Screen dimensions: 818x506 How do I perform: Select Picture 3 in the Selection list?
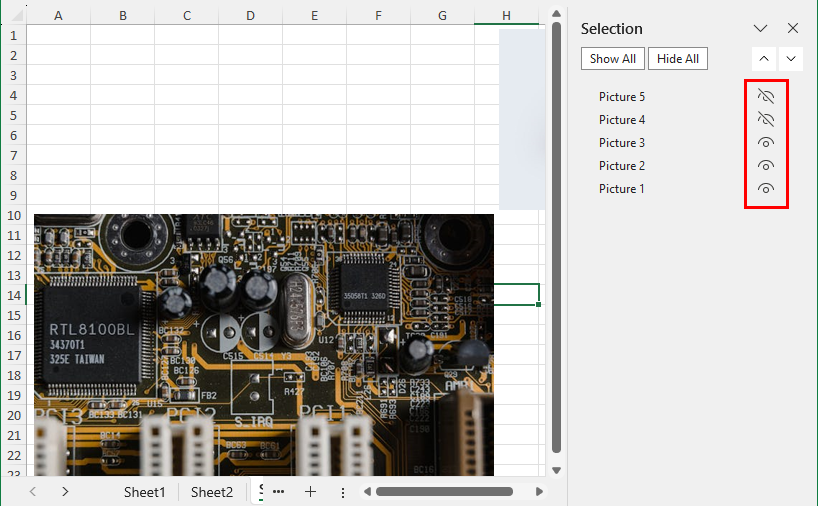coord(622,142)
